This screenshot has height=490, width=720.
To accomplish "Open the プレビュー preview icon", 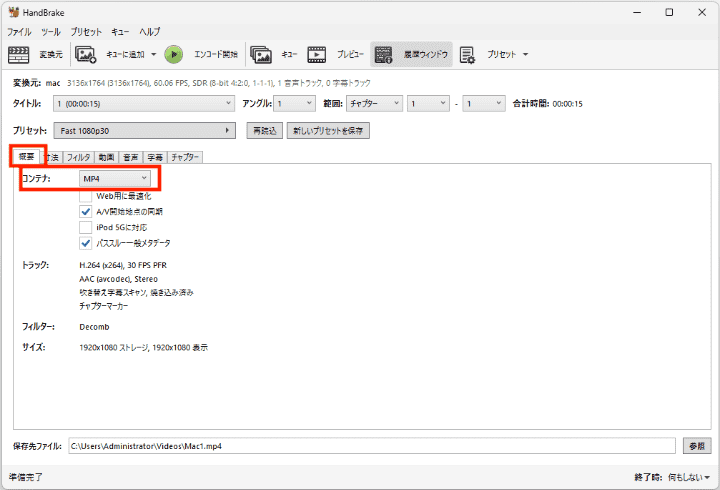I will 317,54.
